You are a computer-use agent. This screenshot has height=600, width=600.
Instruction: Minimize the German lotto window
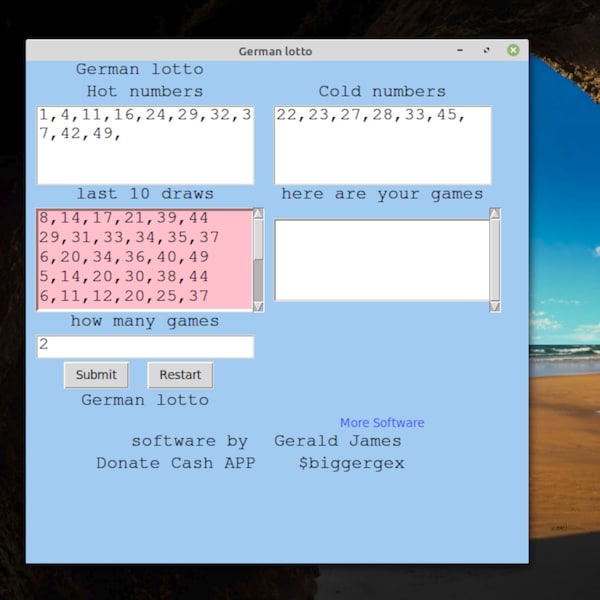(460, 50)
